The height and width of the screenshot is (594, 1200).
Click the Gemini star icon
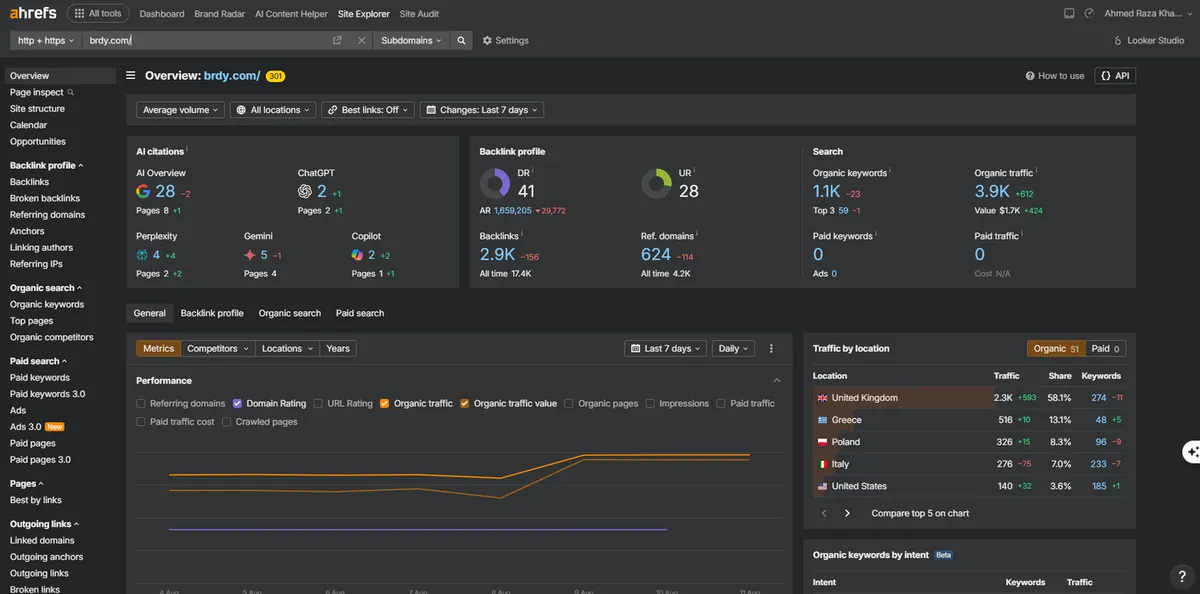[x=250, y=255]
